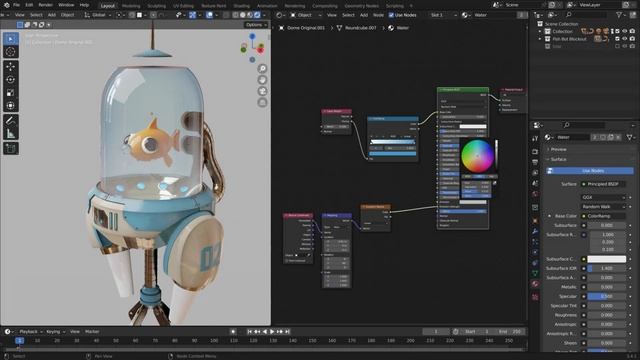Image resolution: width=640 pixels, height=360 pixels.
Task: Click the Principled BSDF surface shader field
Action: [x=603, y=184]
